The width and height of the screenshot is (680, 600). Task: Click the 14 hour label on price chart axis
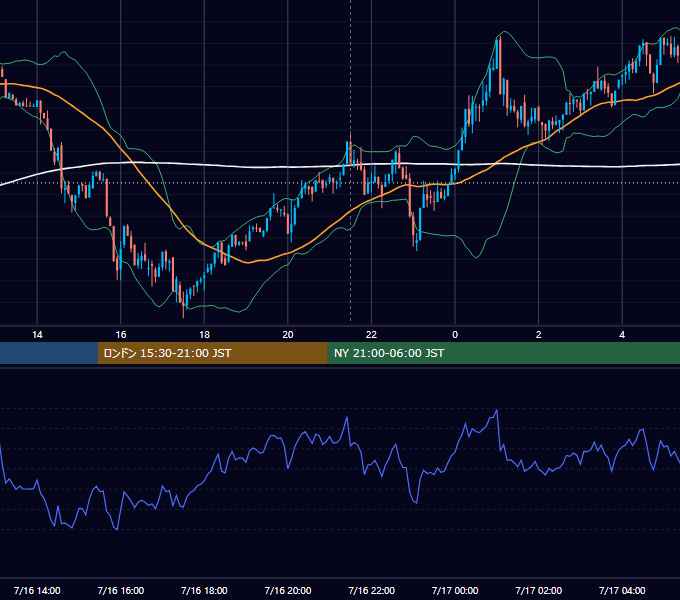37,334
